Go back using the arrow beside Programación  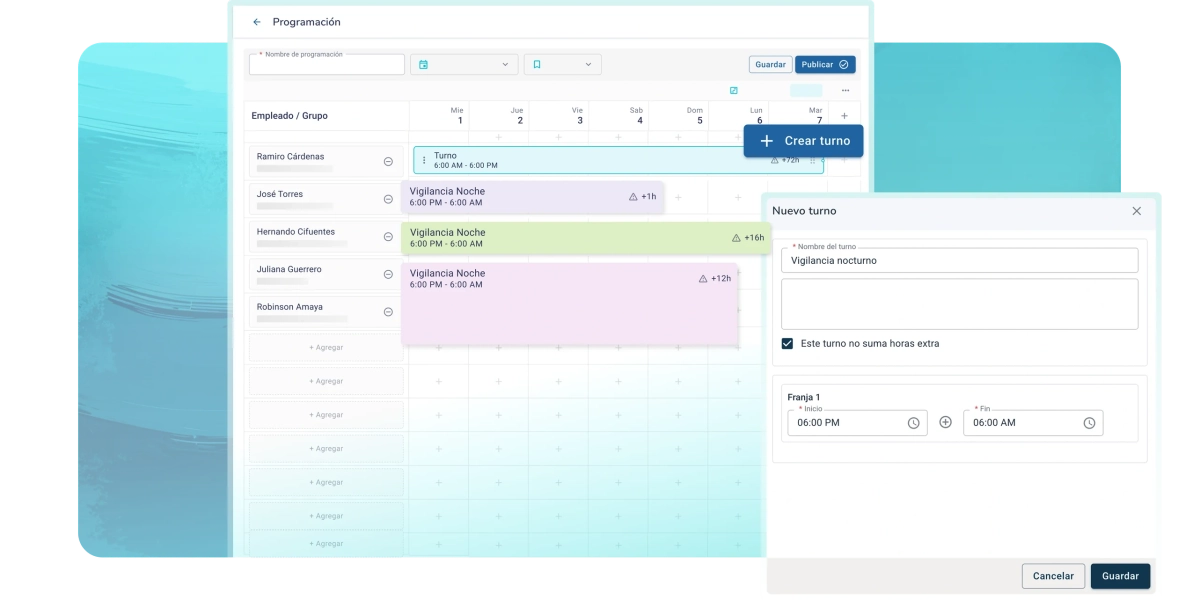coord(257,22)
